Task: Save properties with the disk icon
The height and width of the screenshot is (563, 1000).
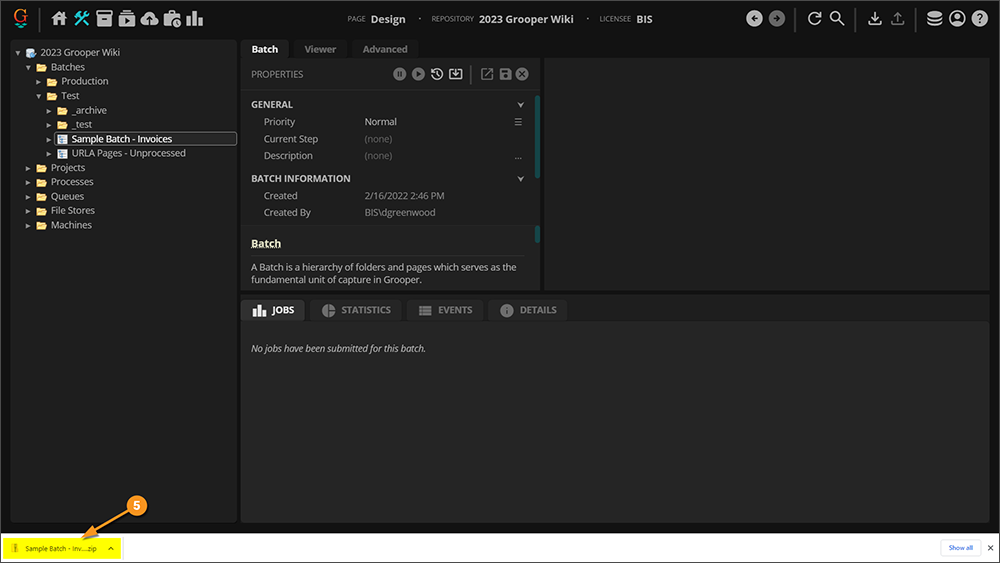Action: click(x=505, y=74)
